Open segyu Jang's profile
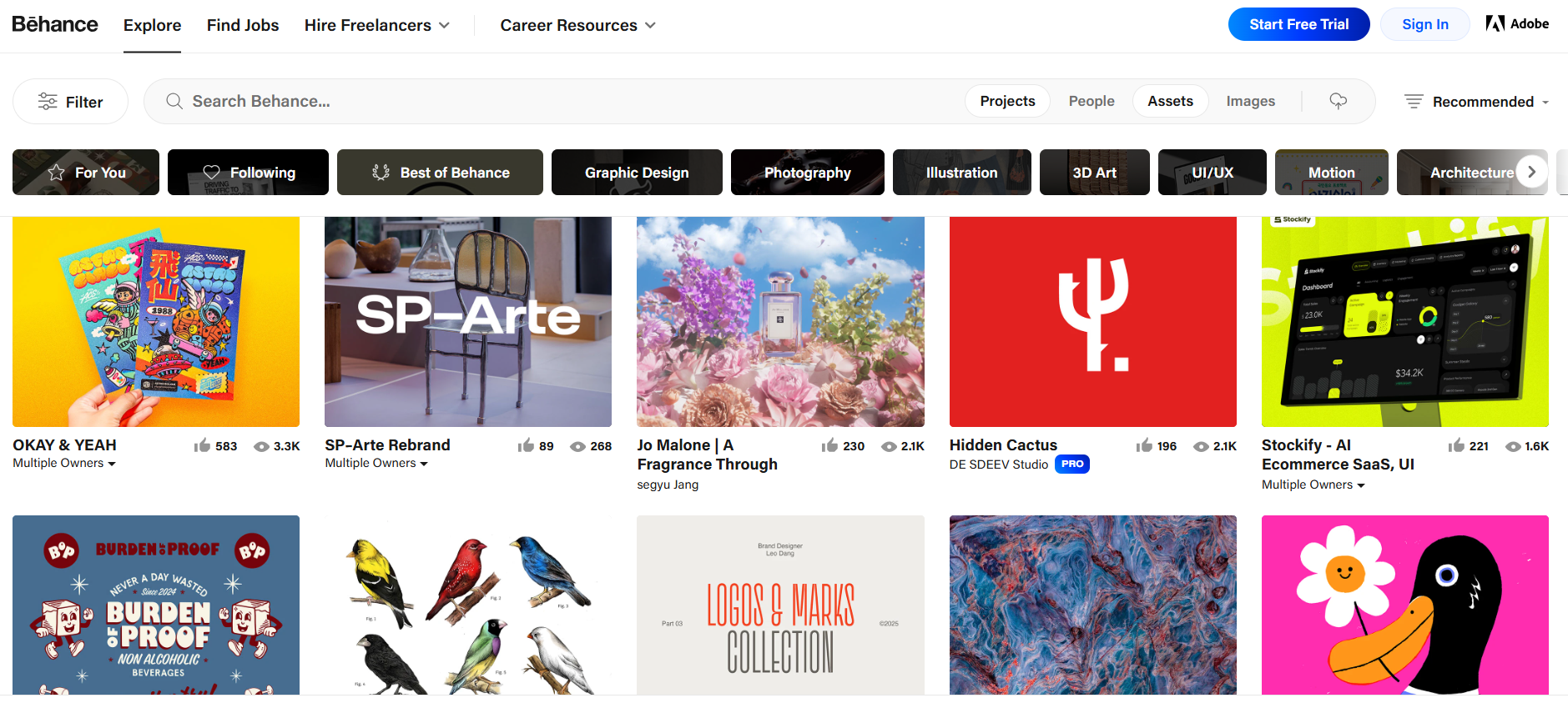This screenshot has width=1568, height=703. coord(668,485)
